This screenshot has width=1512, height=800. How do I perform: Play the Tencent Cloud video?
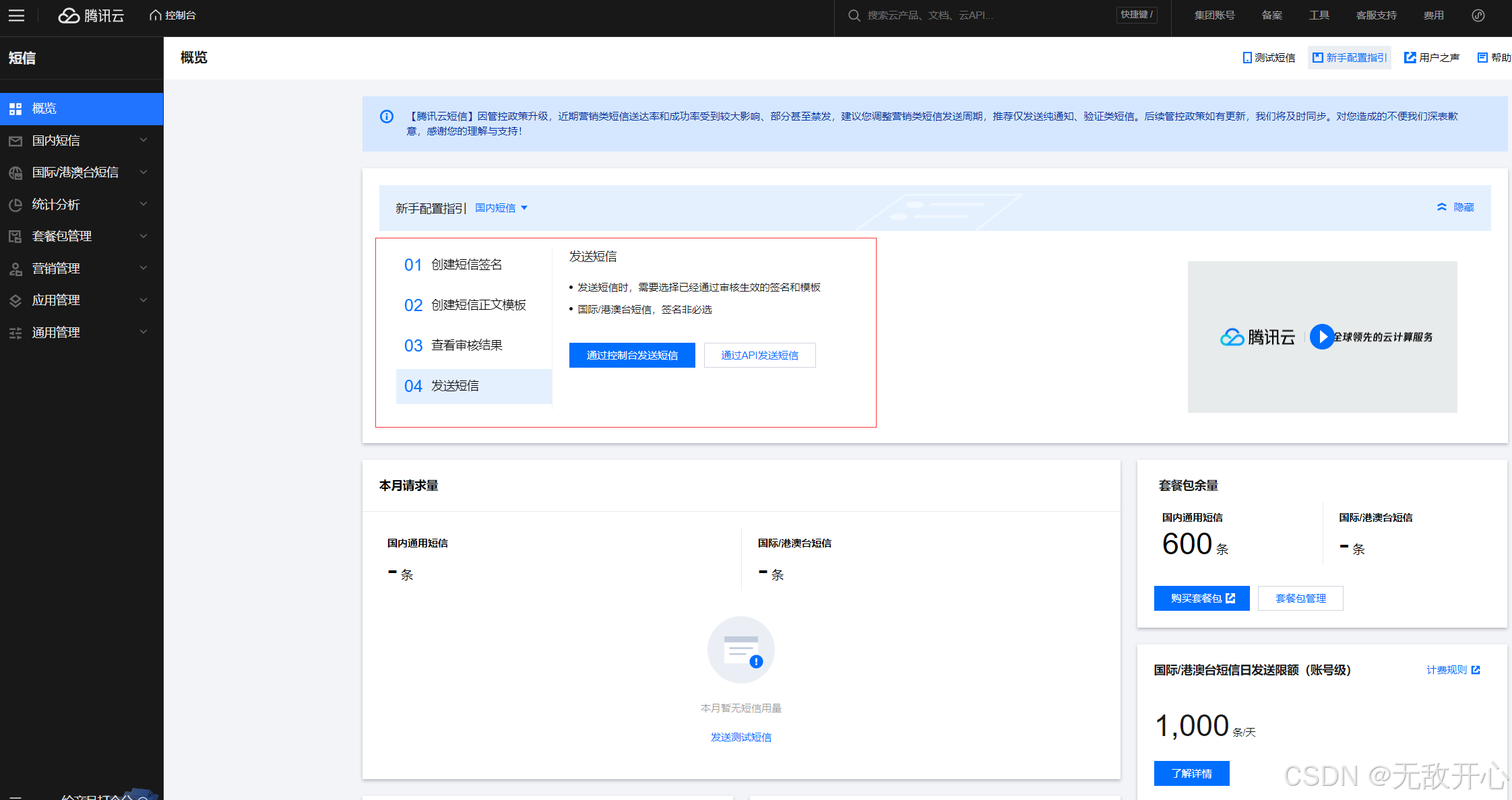(x=1322, y=337)
